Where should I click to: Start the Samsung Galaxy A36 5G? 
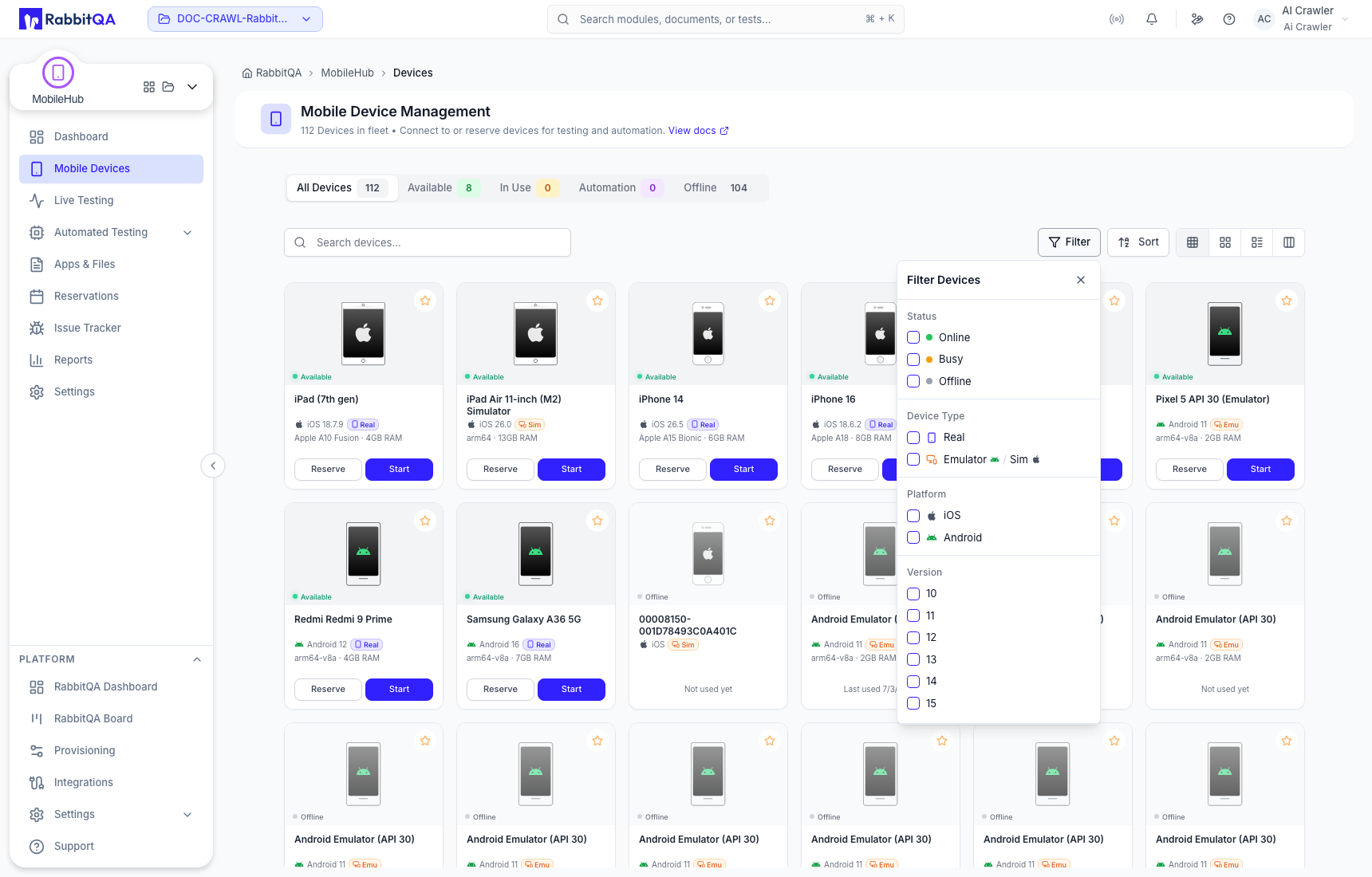[x=571, y=690]
